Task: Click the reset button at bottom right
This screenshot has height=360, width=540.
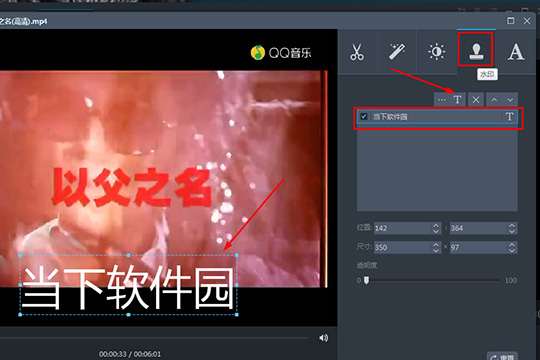Action: coord(502,357)
